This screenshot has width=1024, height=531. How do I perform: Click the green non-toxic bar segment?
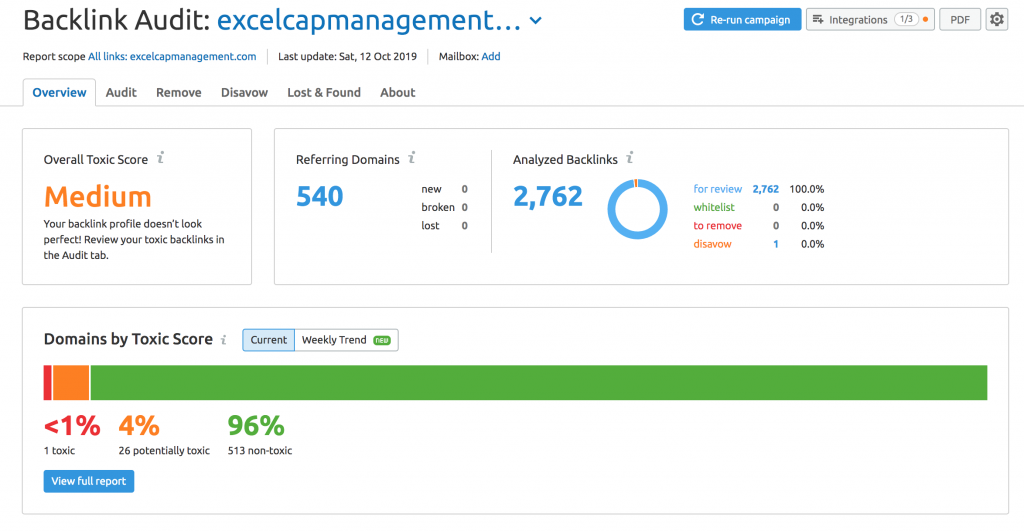[539, 383]
